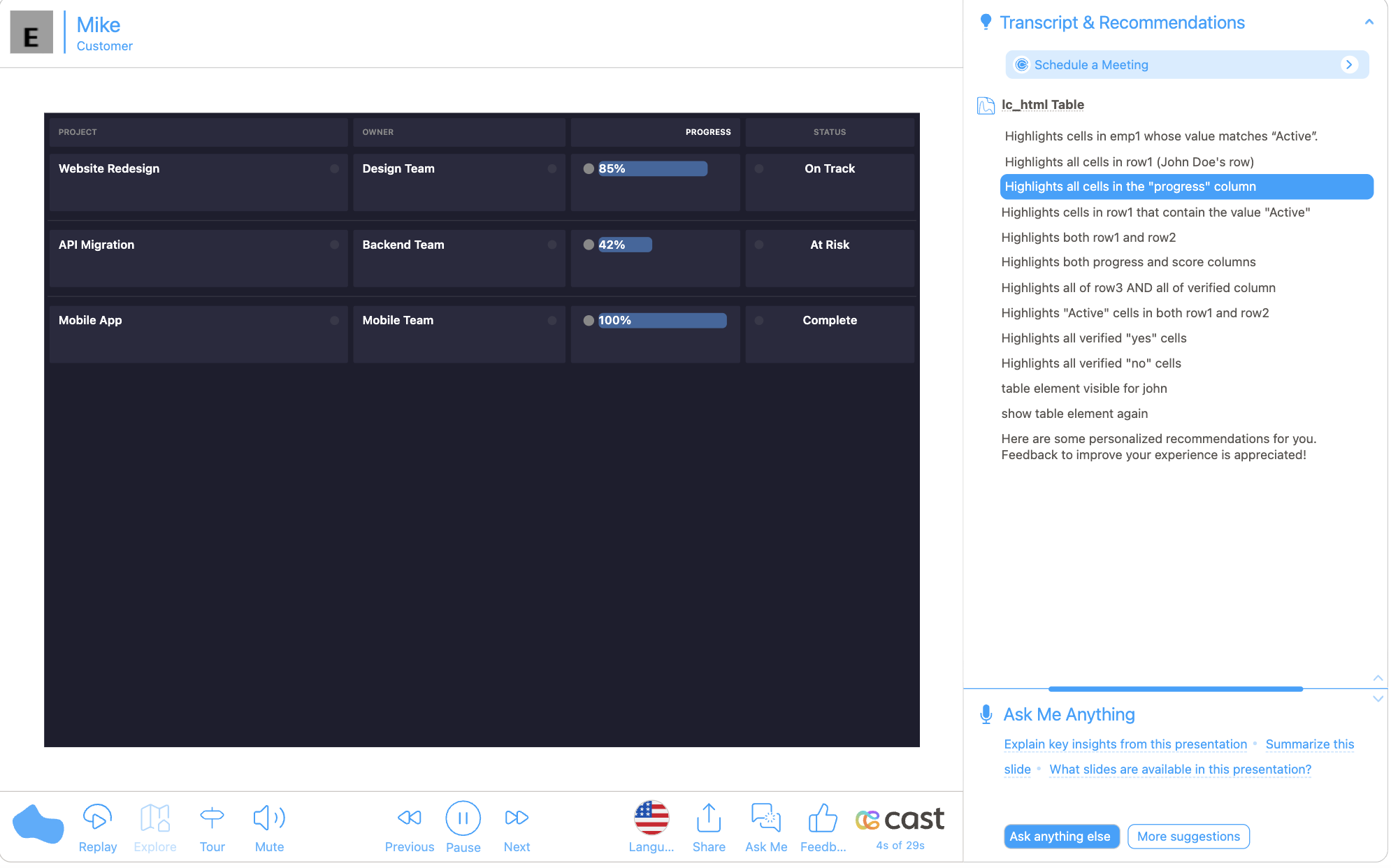Pause the presentation playback
This screenshot has width=1391, height=868.
click(x=463, y=818)
